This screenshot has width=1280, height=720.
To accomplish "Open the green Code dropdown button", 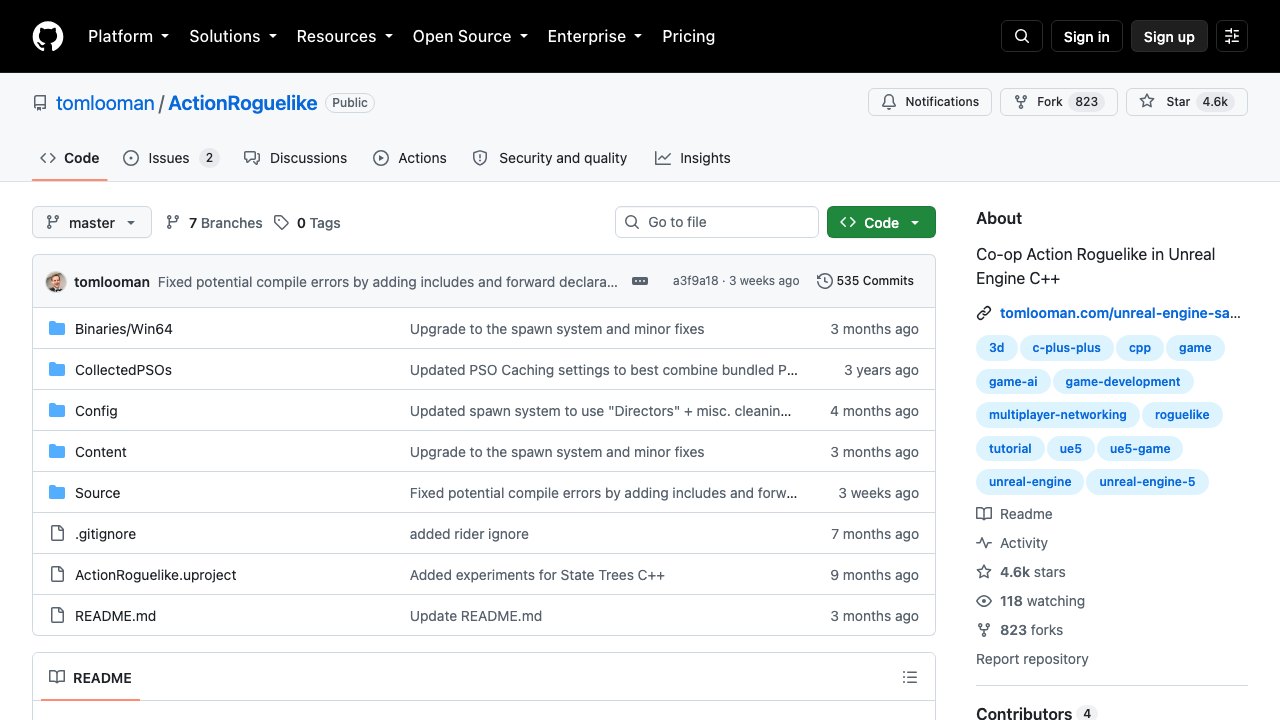I will pyautogui.click(x=881, y=222).
